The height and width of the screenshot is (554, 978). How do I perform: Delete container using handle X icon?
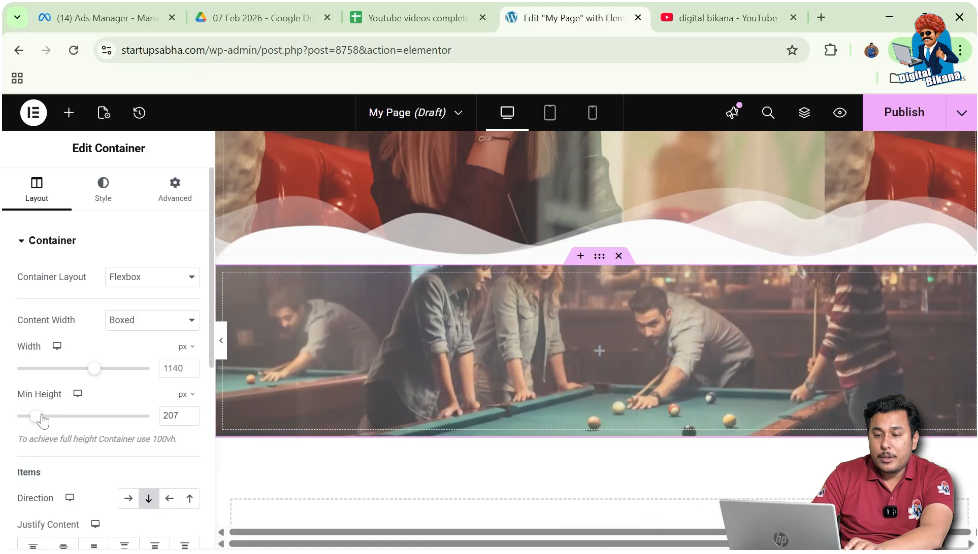pyautogui.click(x=618, y=256)
